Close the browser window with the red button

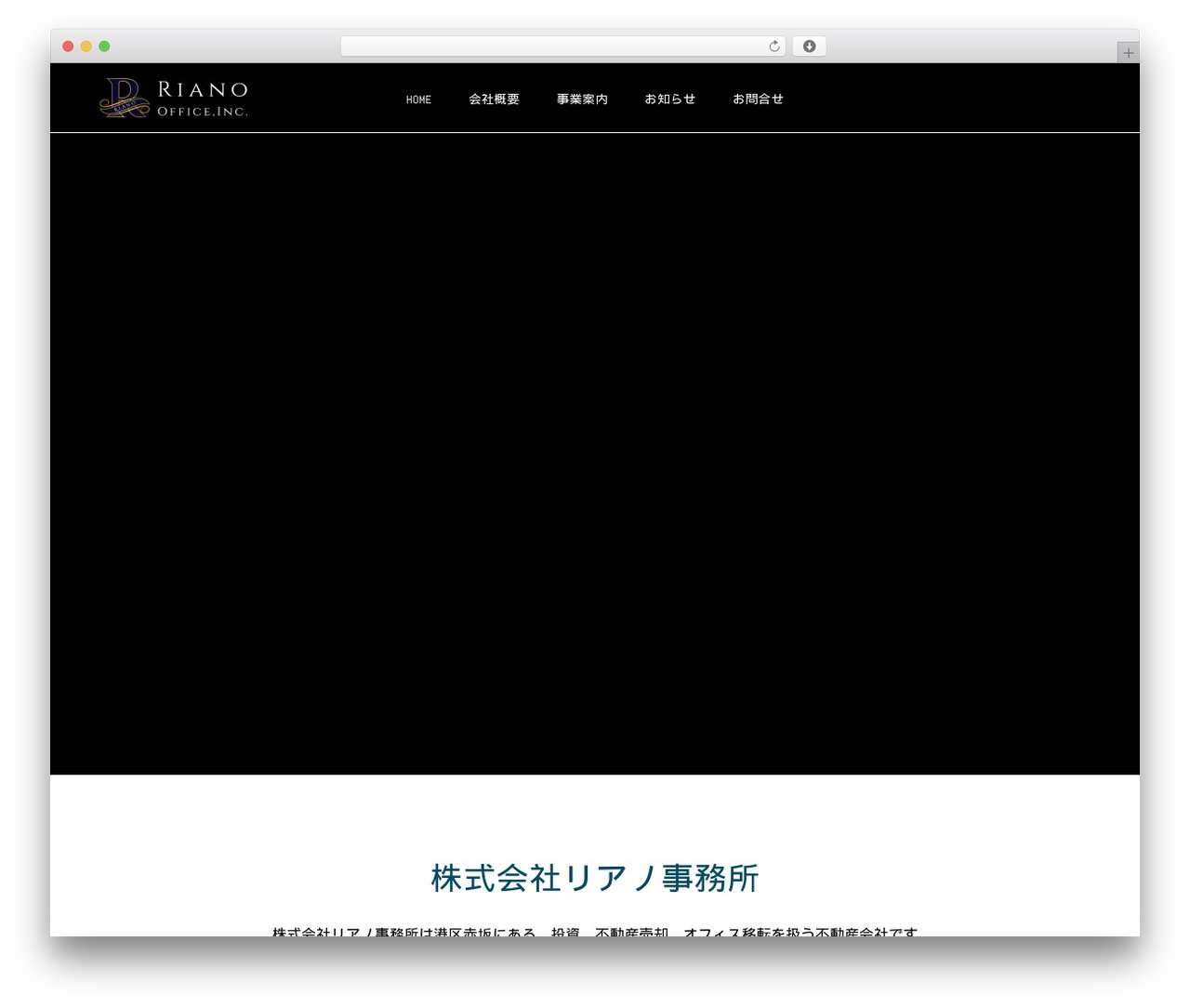point(68,46)
